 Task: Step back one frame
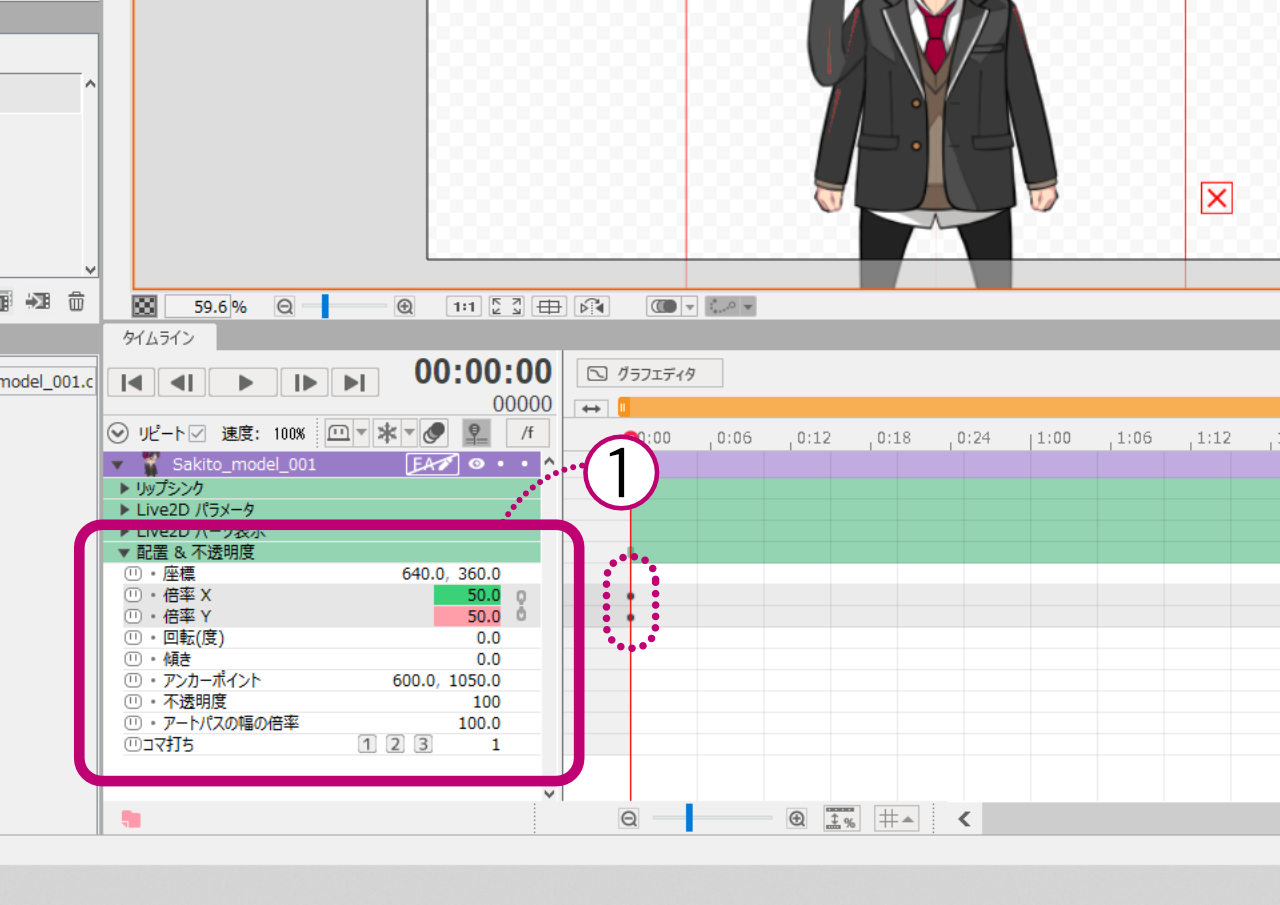[183, 382]
